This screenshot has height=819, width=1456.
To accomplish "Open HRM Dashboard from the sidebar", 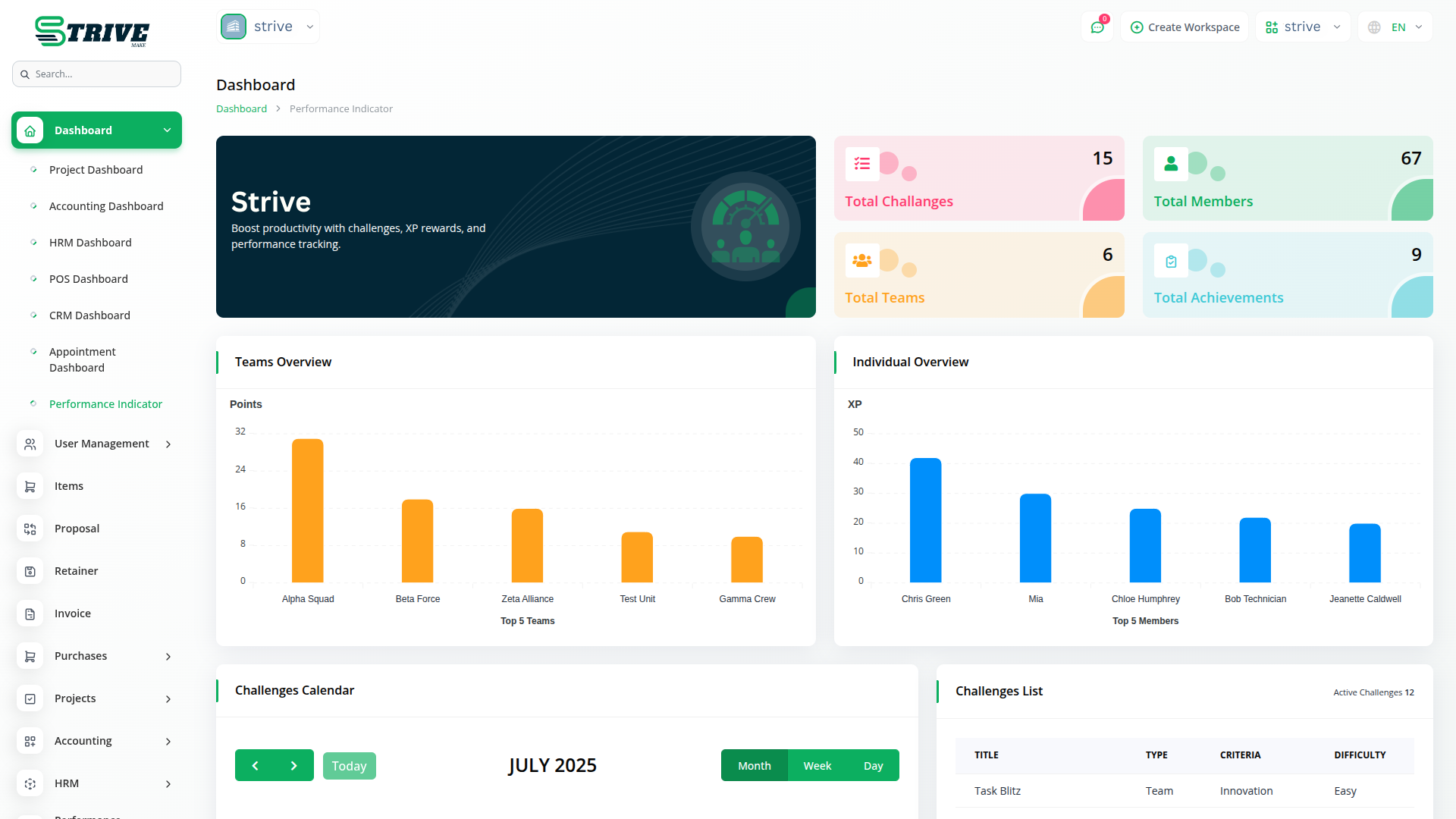I will (x=90, y=243).
